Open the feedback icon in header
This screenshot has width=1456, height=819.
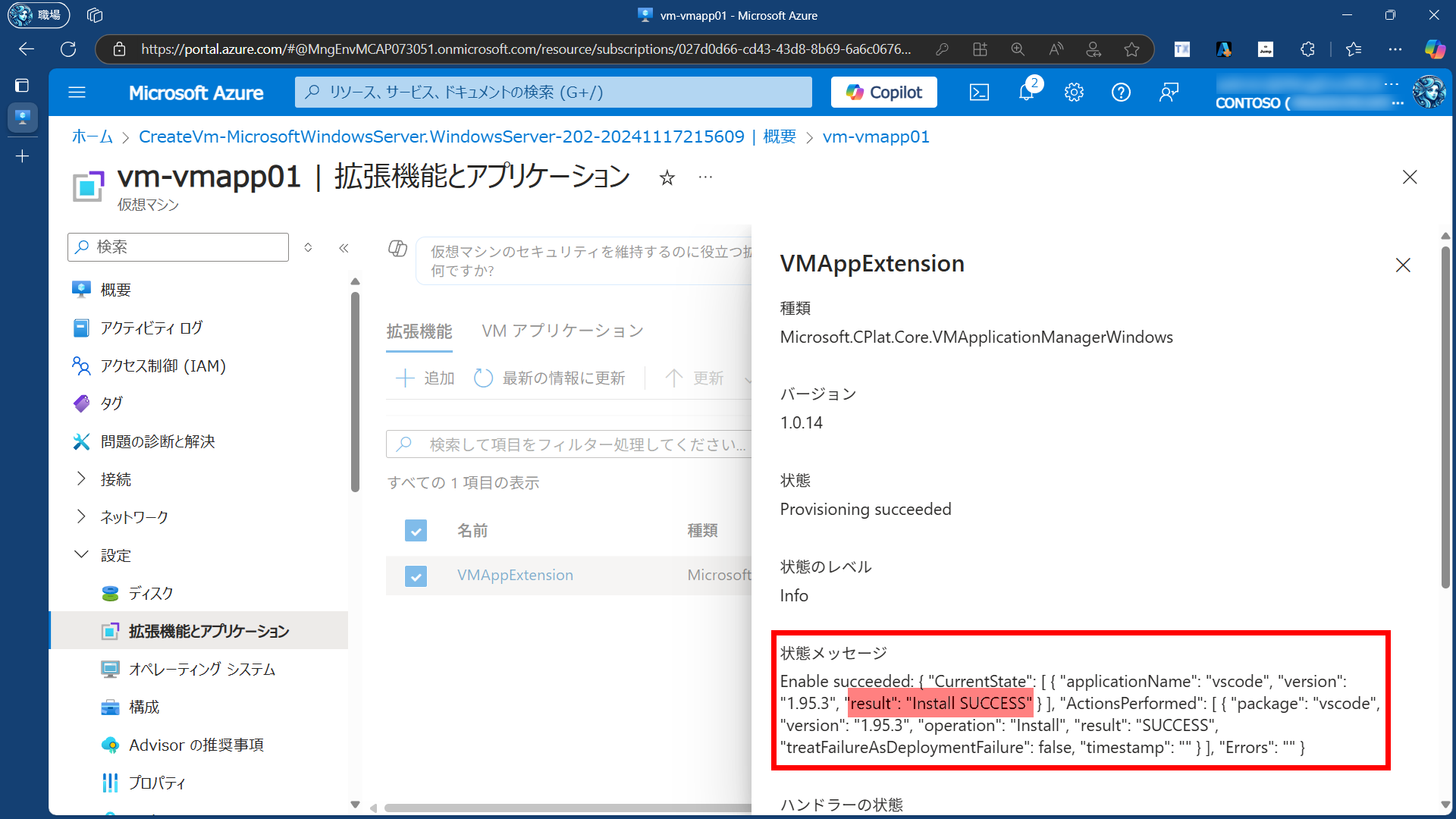coord(1169,93)
